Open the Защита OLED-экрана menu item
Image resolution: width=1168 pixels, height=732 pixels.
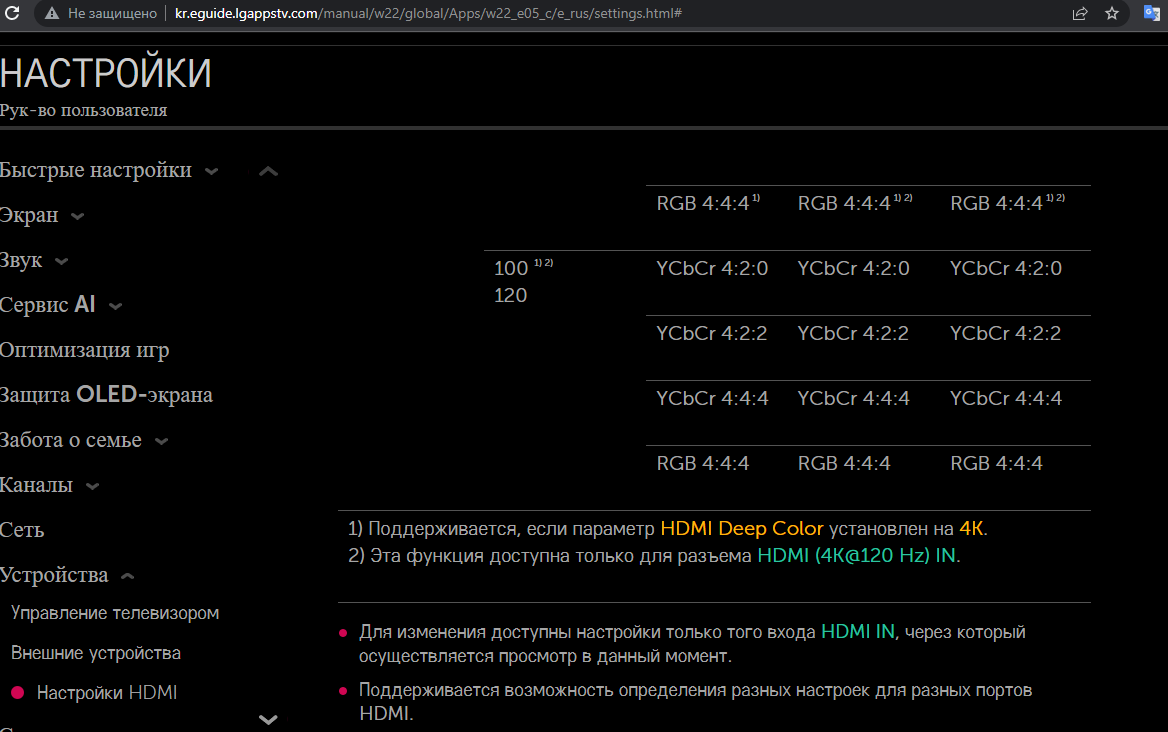point(106,395)
